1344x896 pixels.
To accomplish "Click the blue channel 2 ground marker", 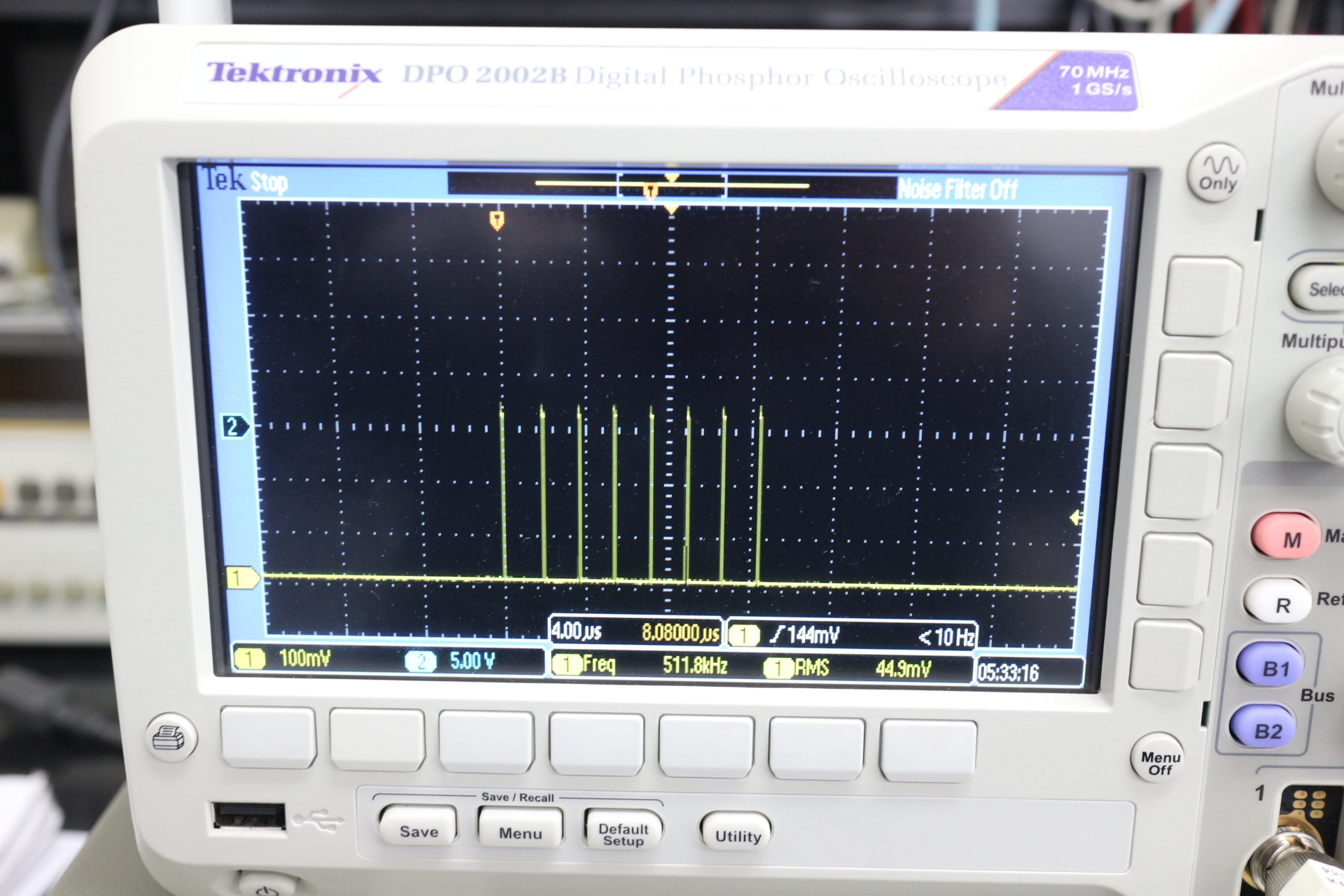I will [x=234, y=426].
